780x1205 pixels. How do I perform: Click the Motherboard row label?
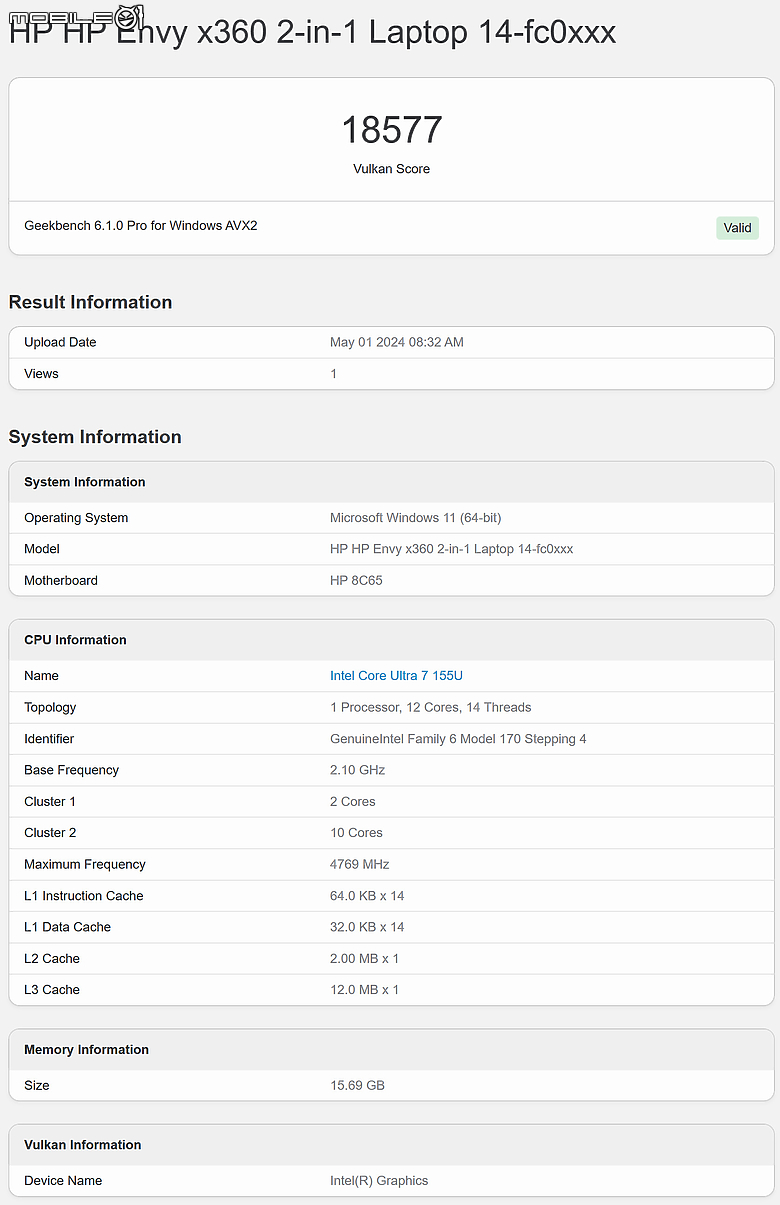(x=61, y=581)
